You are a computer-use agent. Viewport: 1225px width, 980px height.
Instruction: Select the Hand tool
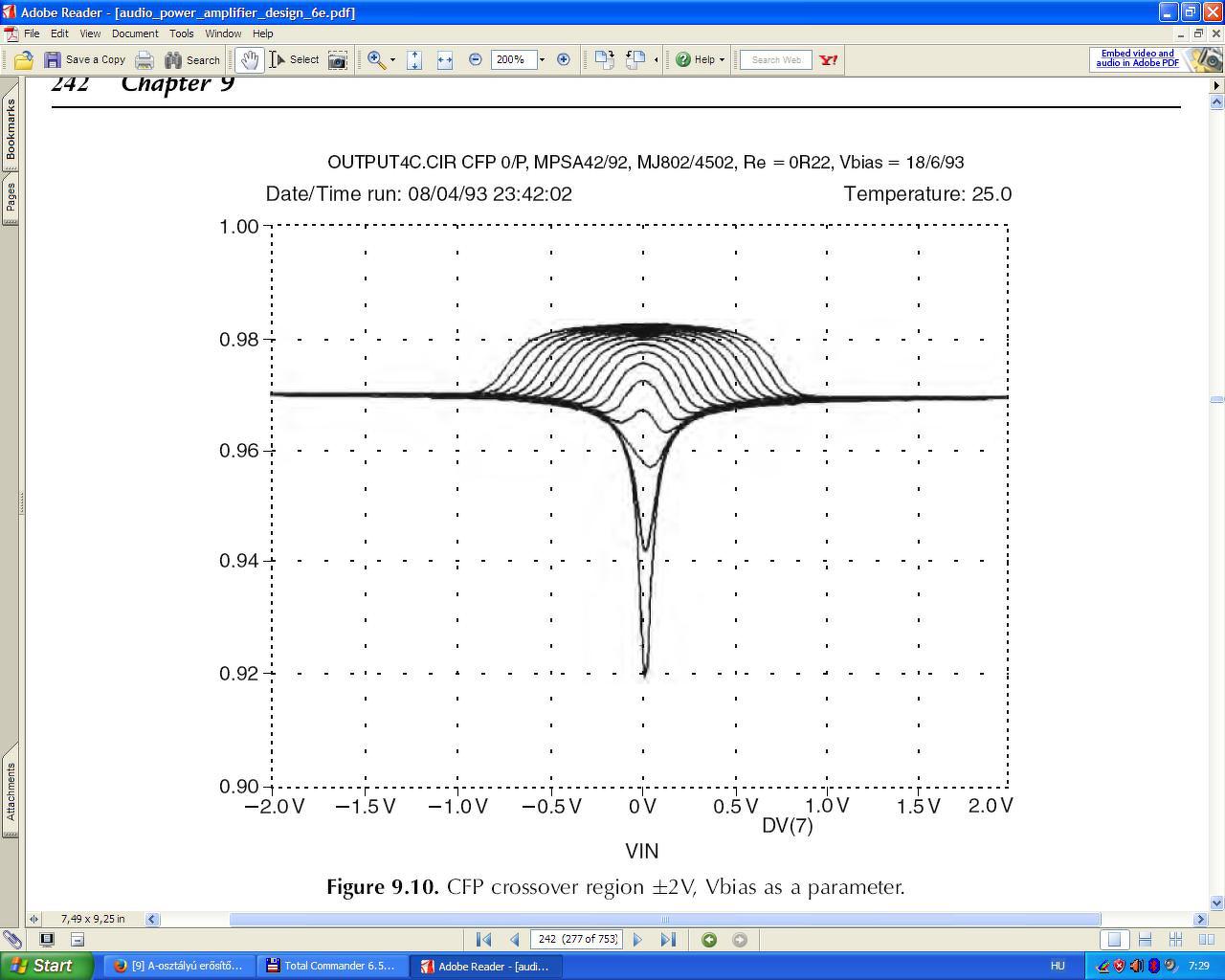pyautogui.click(x=250, y=59)
